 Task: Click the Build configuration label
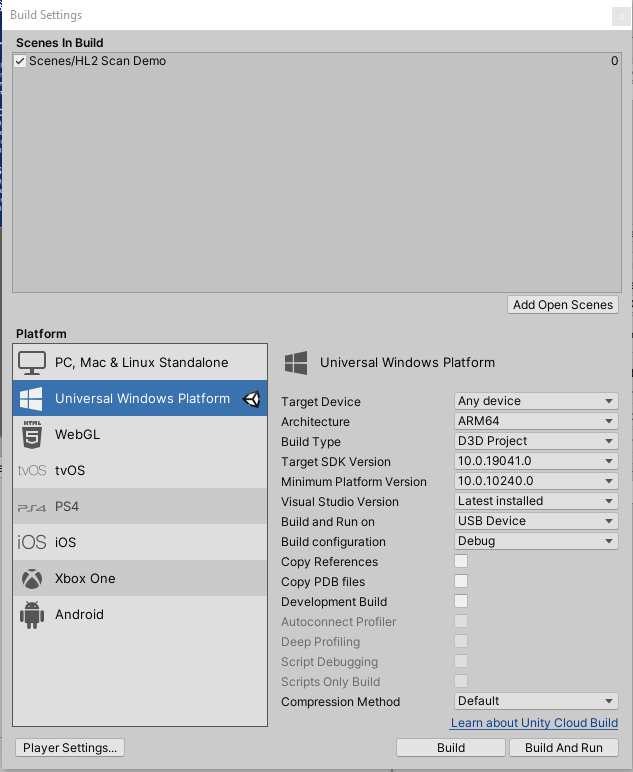pos(333,542)
